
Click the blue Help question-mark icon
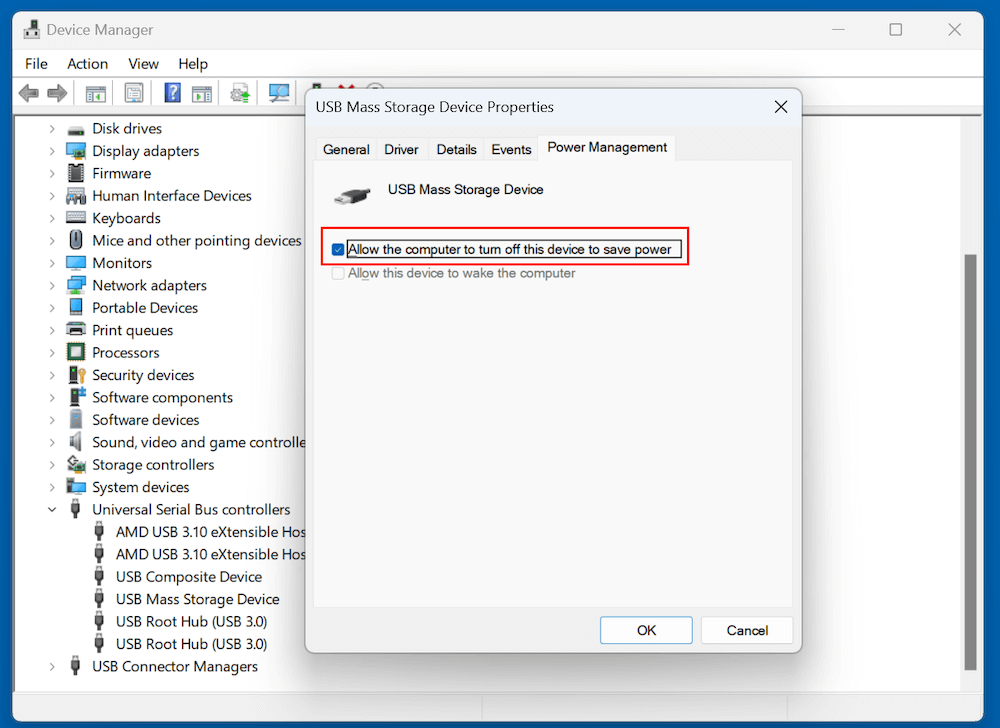tap(172, 93)
